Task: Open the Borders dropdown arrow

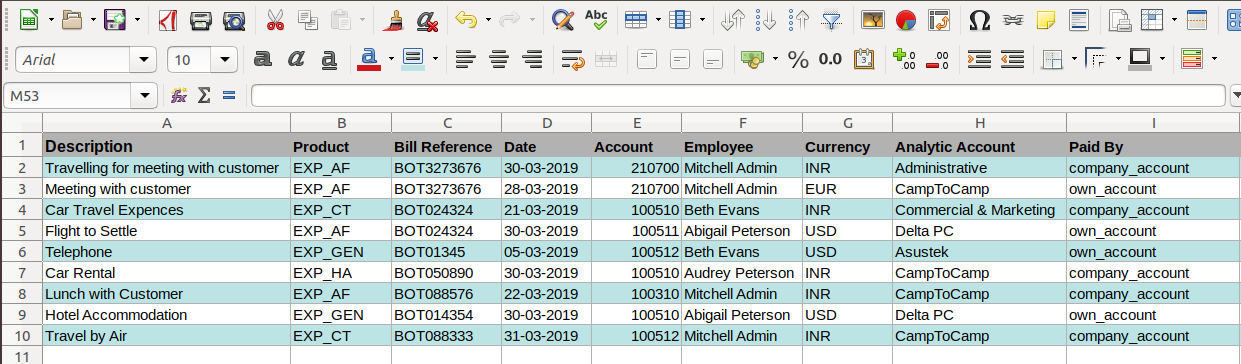Action: 1073,59
